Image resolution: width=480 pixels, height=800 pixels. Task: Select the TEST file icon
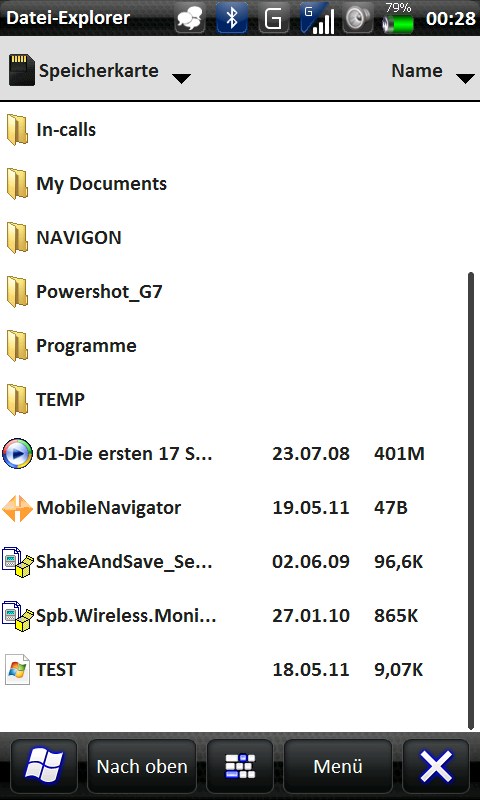[x=17, y=669]
